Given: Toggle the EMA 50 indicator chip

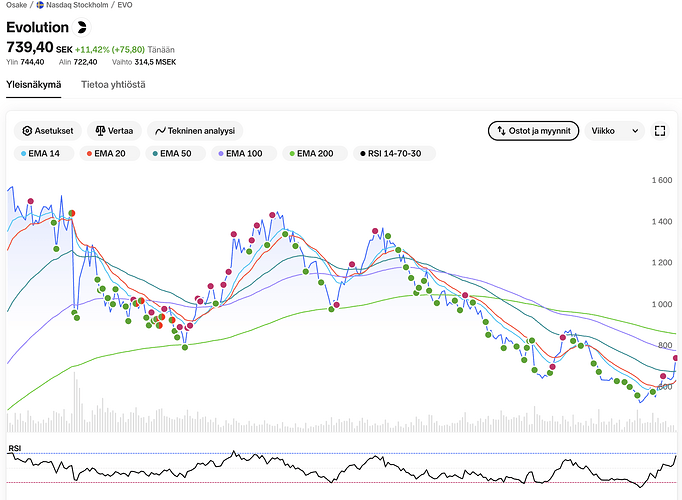Looking at the screenshot, I should pyautogui.click(x=176, y=153).
